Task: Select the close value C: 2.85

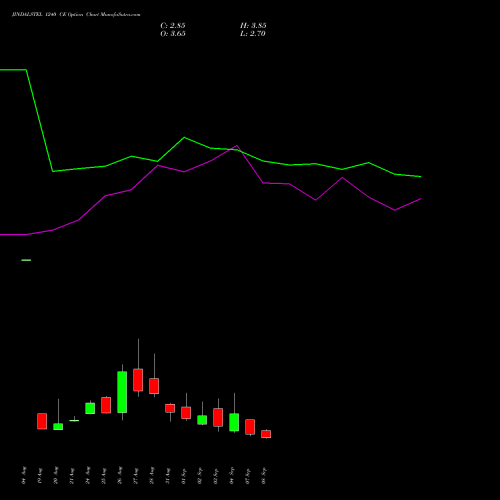Action: (173, 26)
